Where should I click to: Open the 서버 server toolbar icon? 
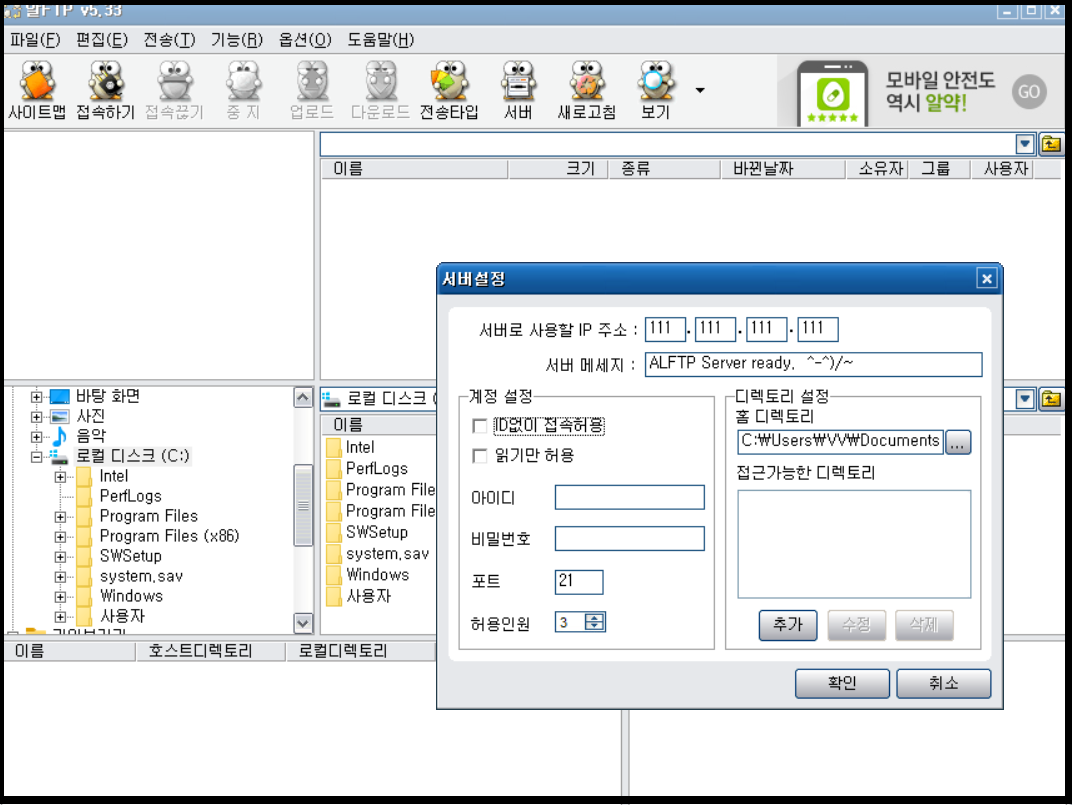tap(518, 90)
